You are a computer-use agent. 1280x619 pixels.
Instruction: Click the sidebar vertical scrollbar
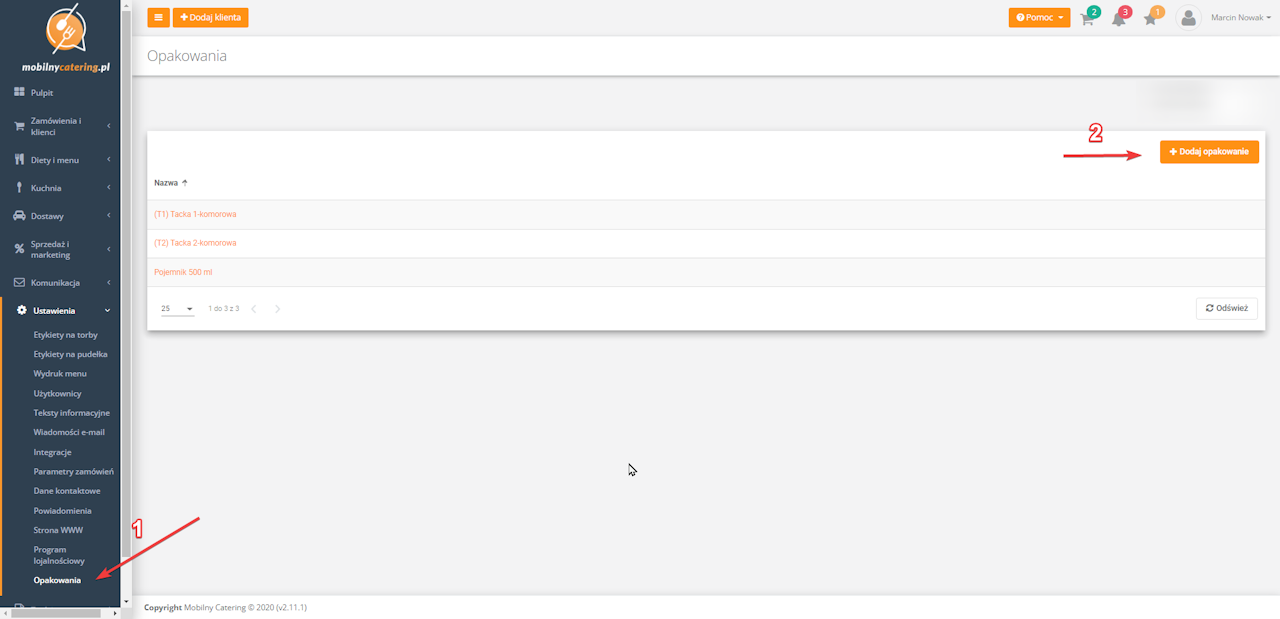click(x=125, y=300)
